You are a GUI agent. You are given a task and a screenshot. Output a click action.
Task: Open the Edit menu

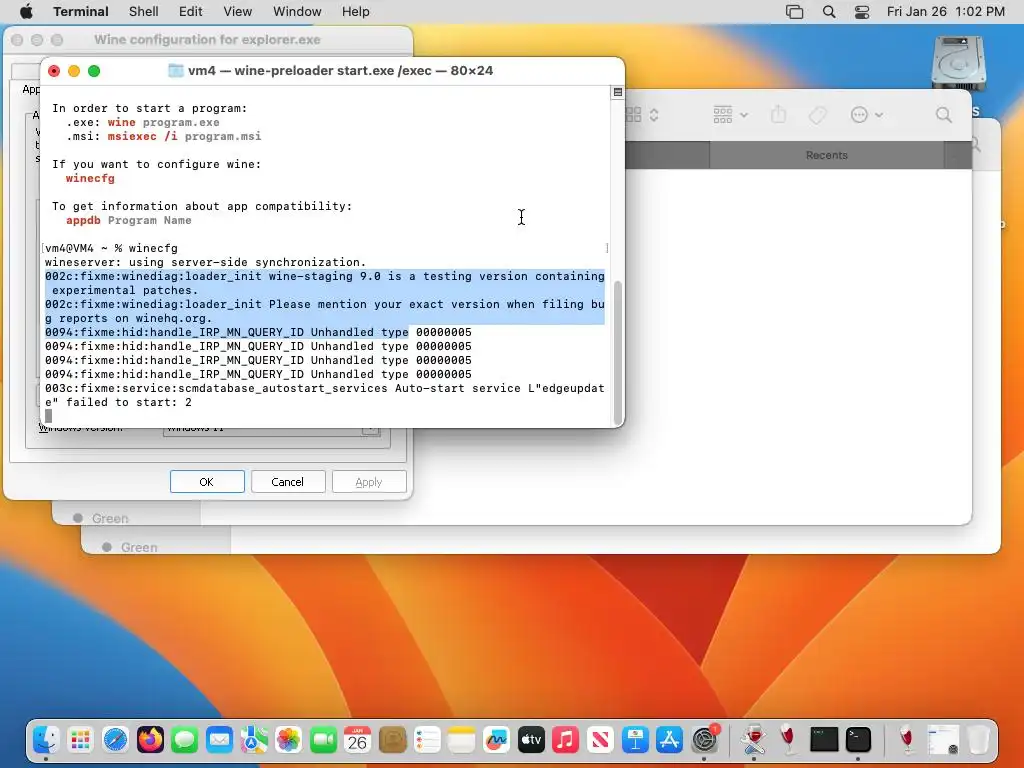[x=191, y=12]
